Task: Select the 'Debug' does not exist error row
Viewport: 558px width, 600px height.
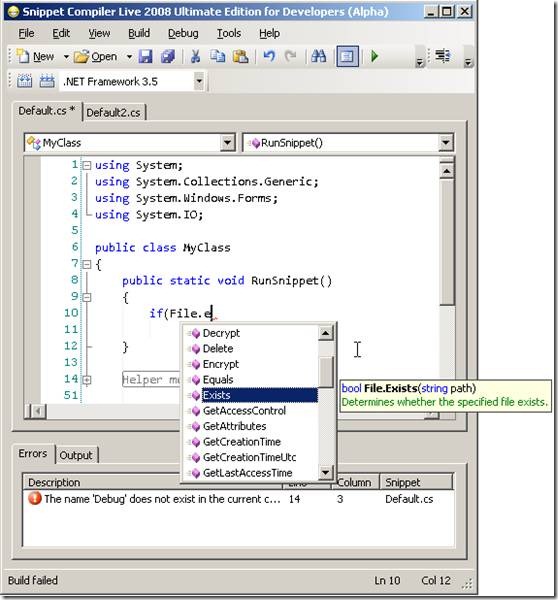Action: pos(238,499)
